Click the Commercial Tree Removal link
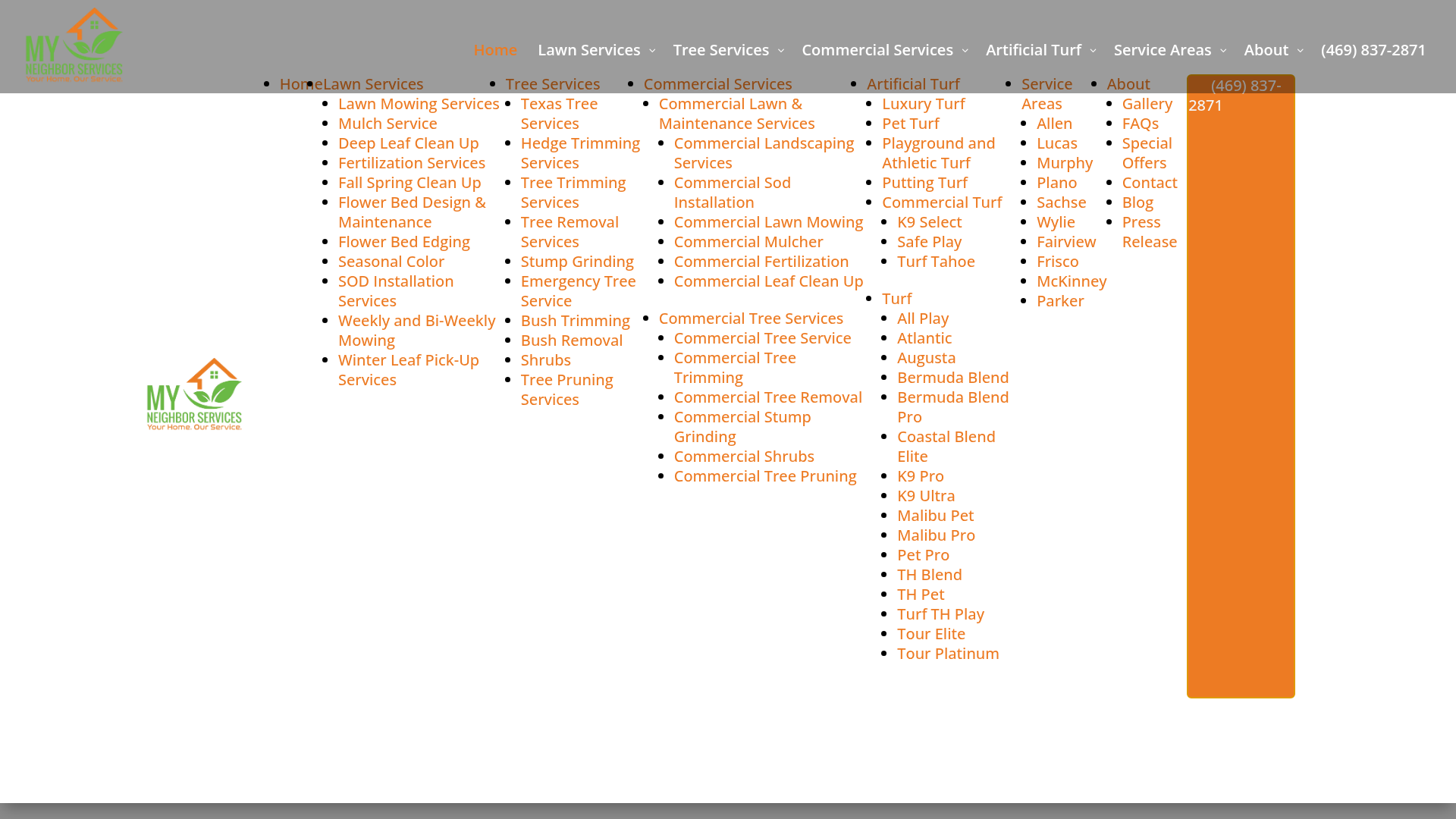Screen dimensions: 1456x819 tap(767, 397)
